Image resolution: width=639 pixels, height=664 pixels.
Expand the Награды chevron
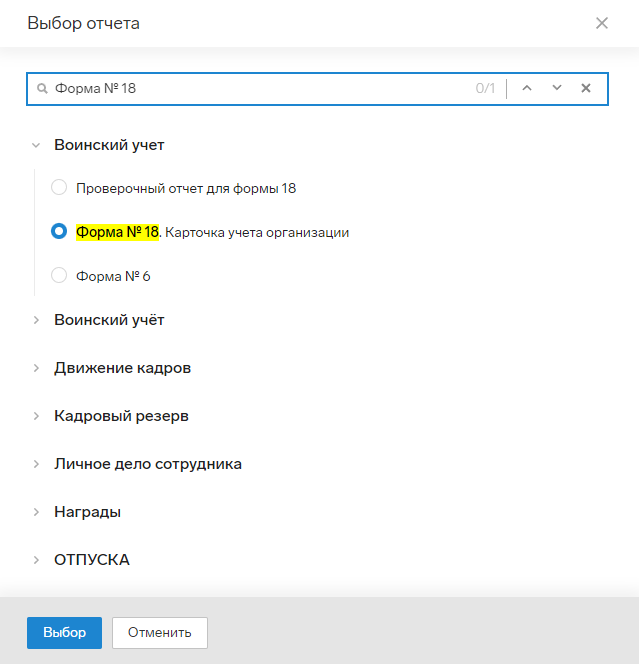36,512
